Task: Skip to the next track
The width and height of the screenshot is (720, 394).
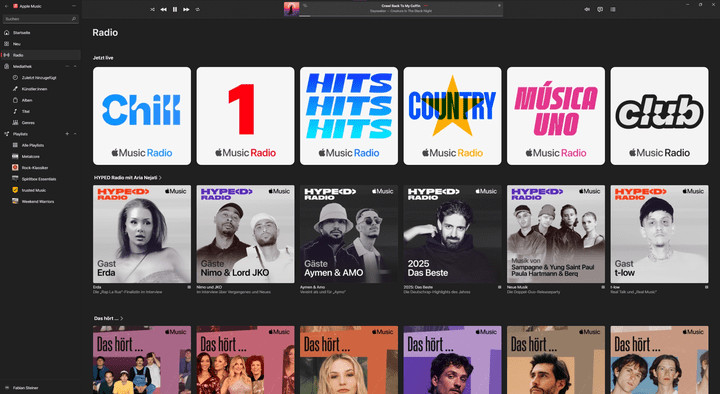Action: pos(186,9)
